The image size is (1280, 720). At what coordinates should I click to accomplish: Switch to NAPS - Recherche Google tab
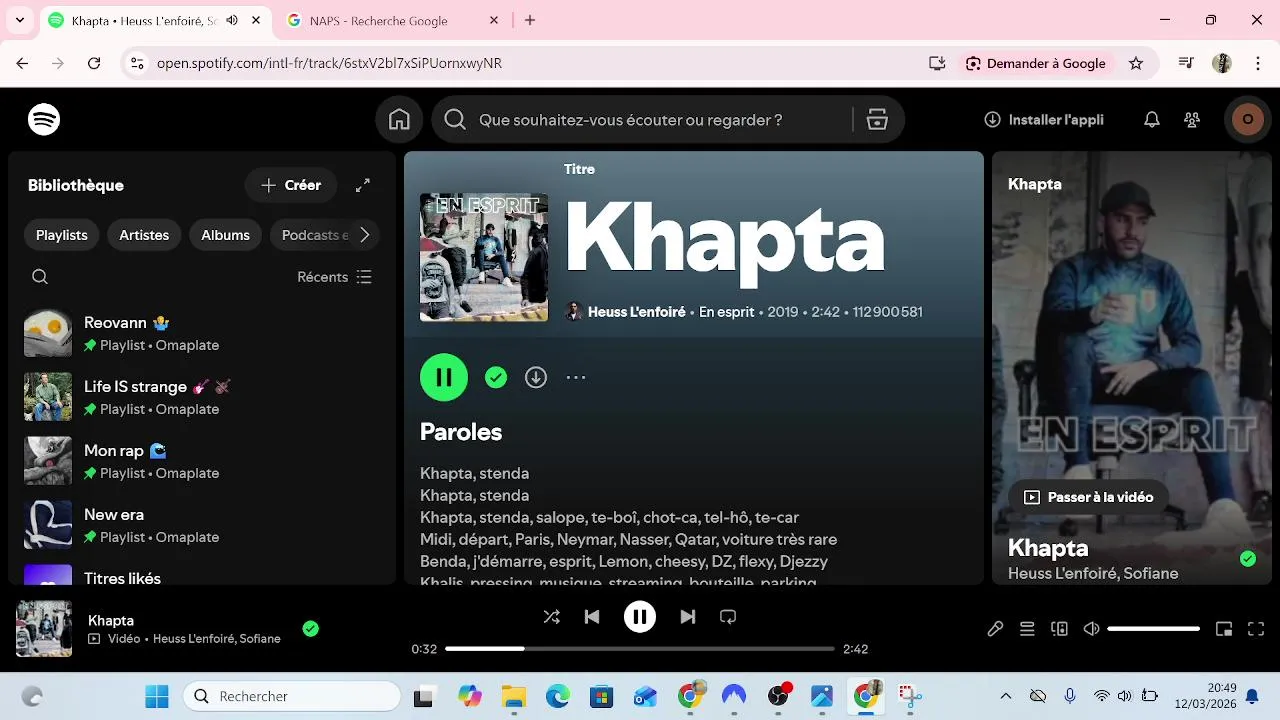point(379,20)
